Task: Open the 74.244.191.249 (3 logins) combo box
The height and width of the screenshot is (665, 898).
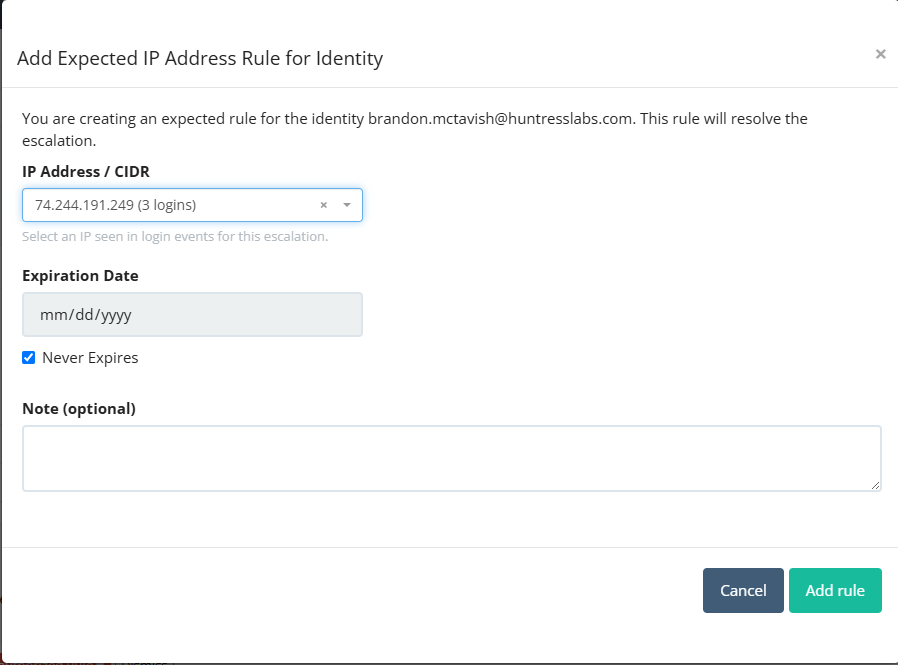Action: (x=192, y=205)
